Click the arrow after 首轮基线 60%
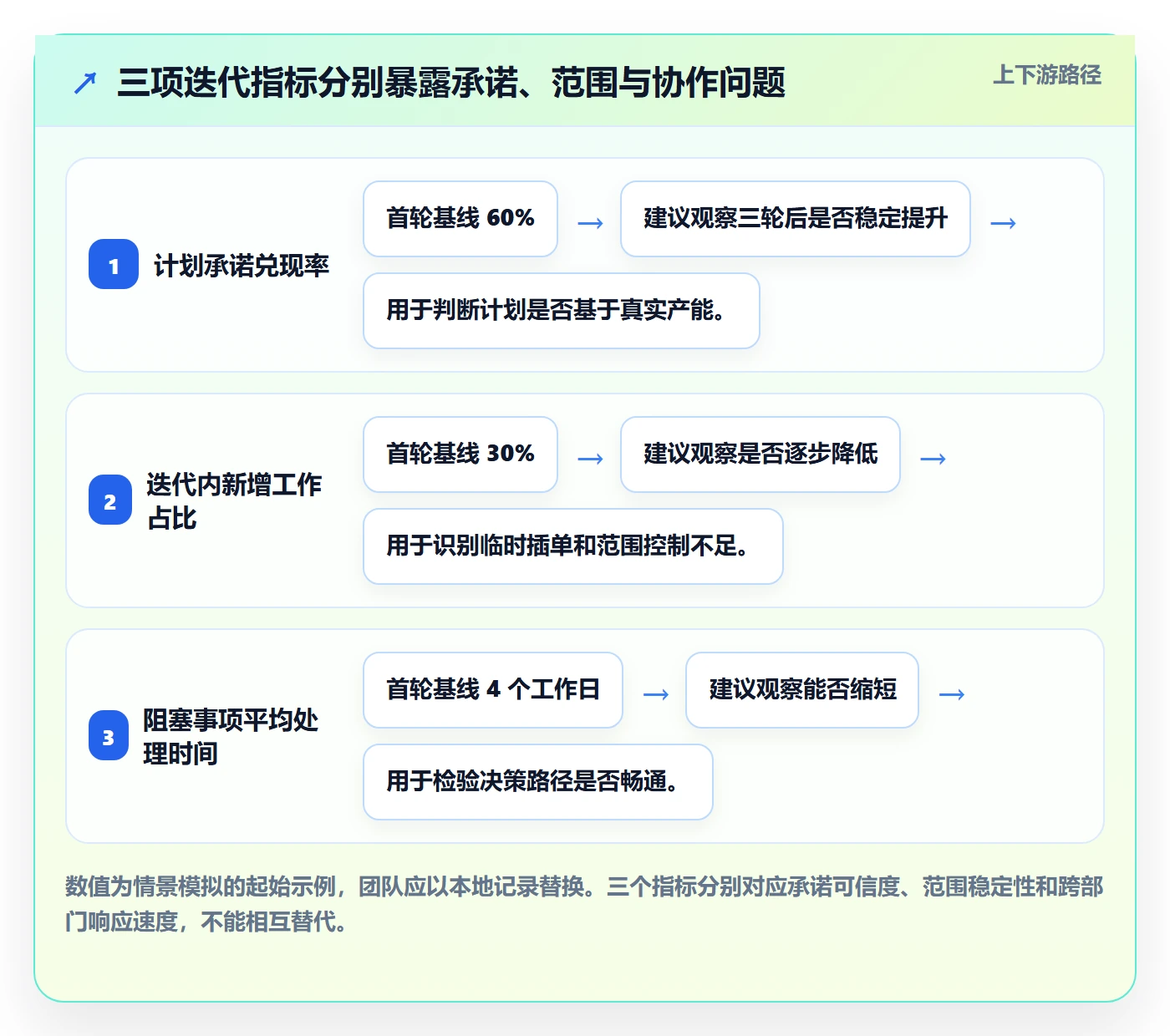Screen dimensions: 1170x1036 [x=590, y=223]
